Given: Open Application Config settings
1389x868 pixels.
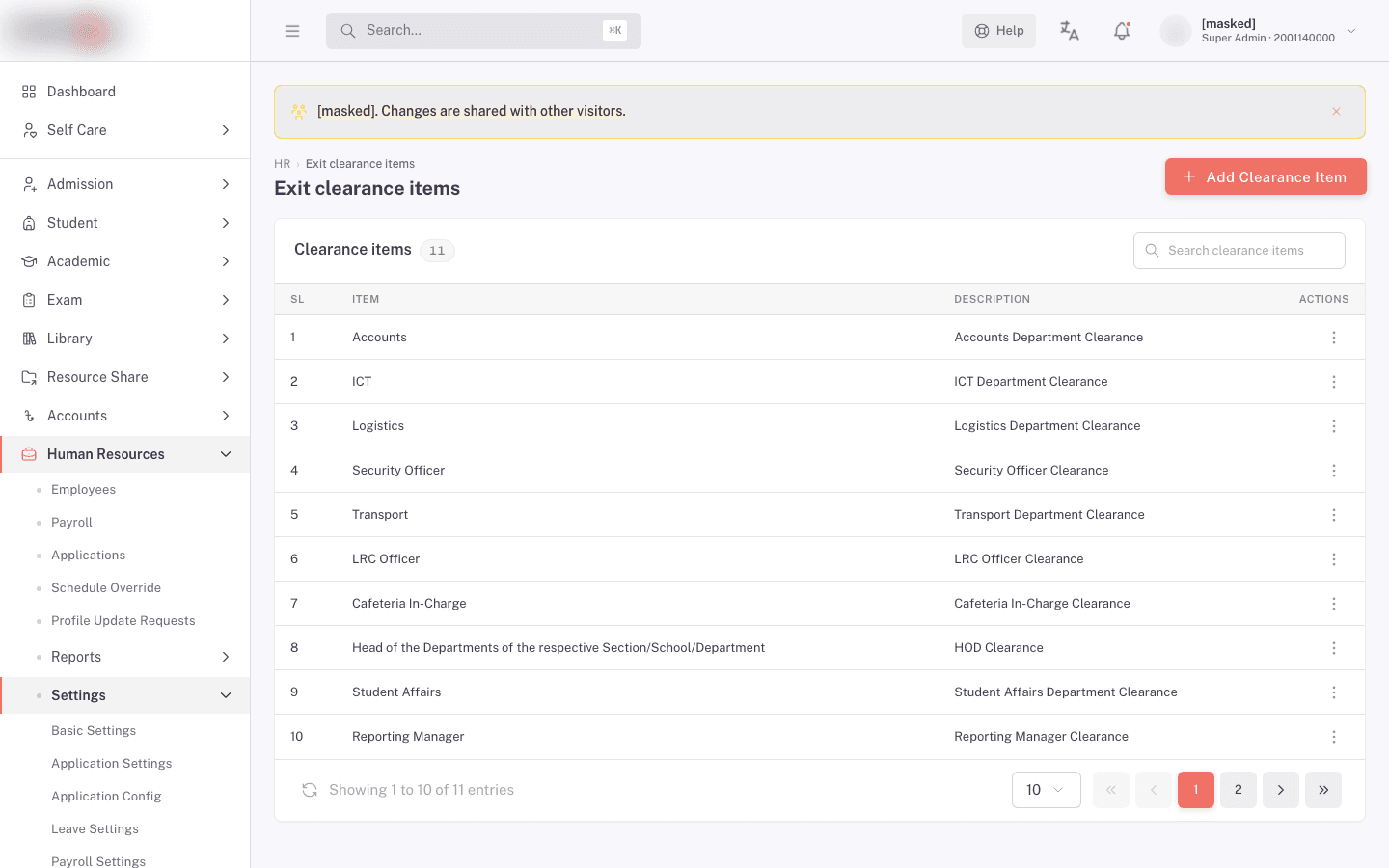Looking at the screenshot, I should tap(106, 797).
